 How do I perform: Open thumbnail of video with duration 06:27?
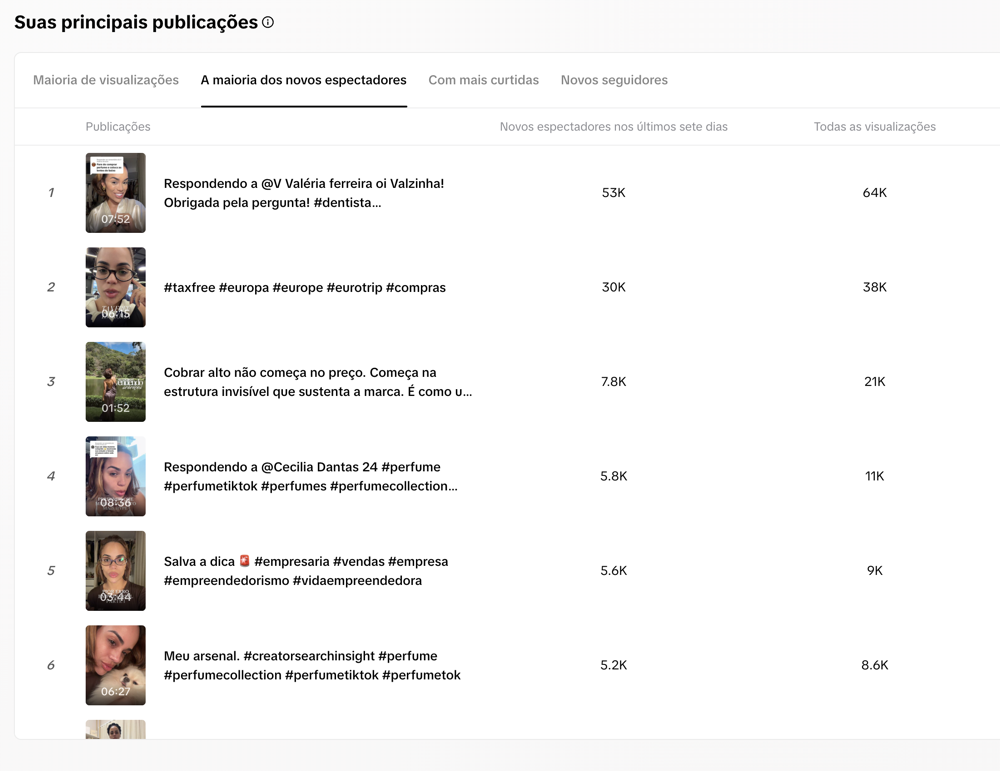tap(115, 665)
